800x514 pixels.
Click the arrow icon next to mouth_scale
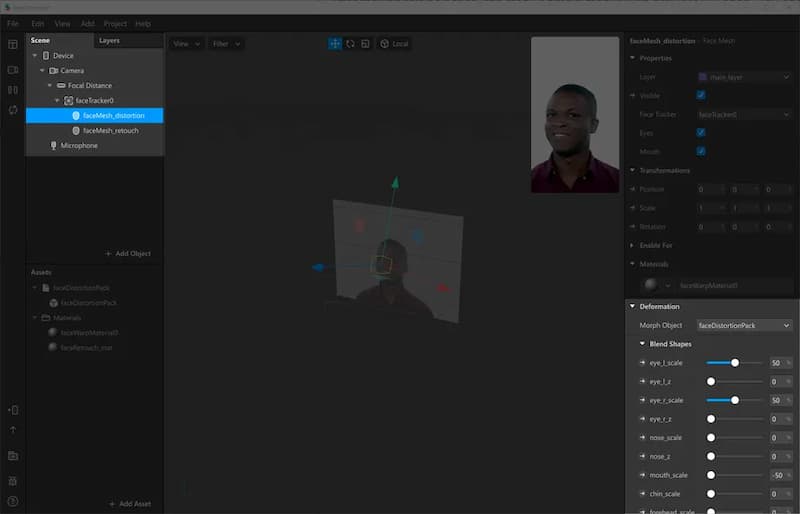(642, 475)
